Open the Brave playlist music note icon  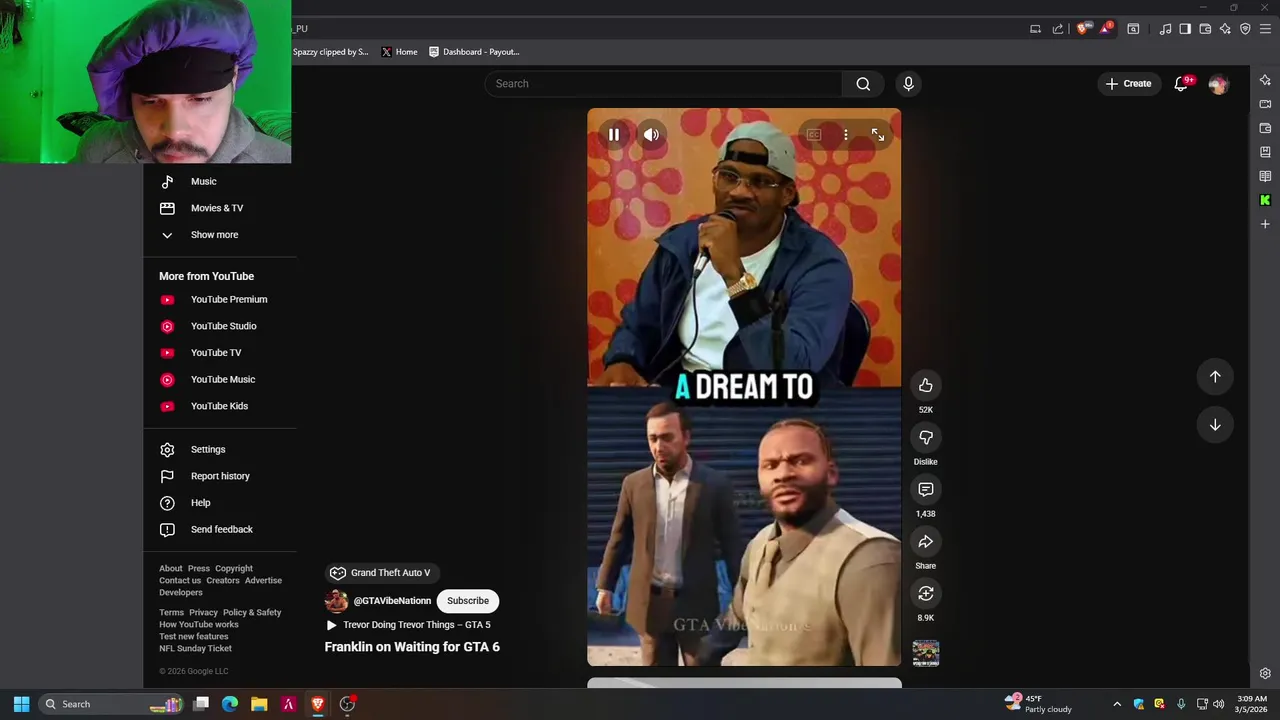(x=1165, y=29)
